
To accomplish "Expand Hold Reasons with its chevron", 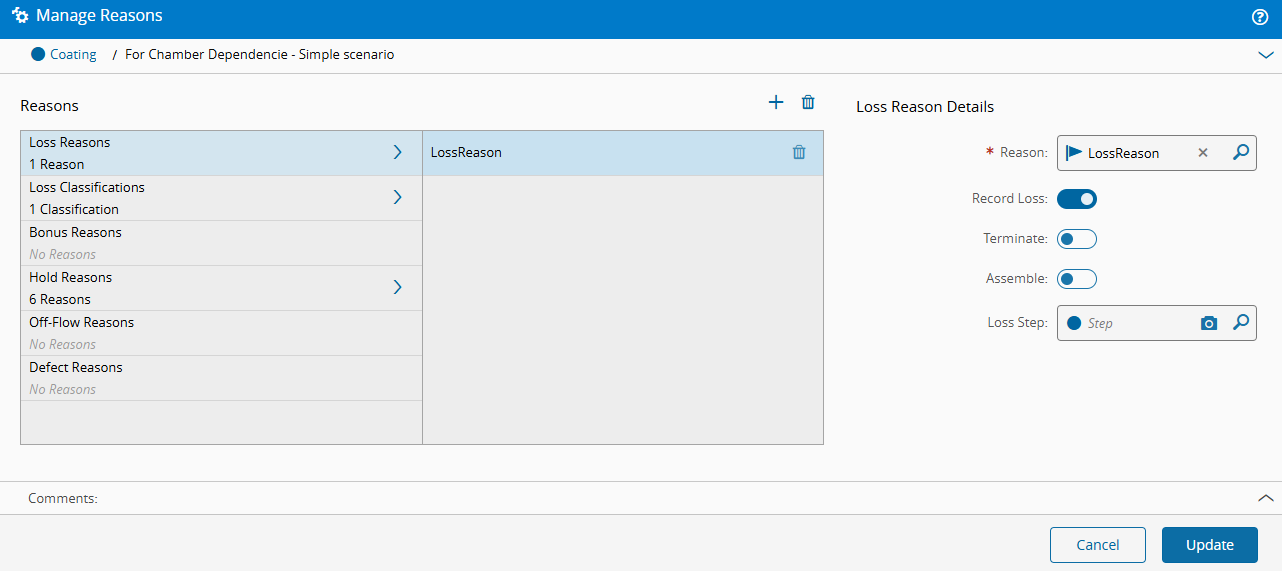I will tap(397, 287).
